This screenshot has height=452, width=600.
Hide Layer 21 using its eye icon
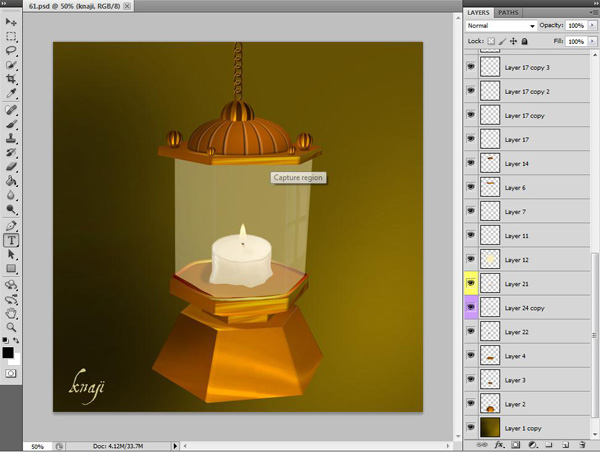click(471, 284)
